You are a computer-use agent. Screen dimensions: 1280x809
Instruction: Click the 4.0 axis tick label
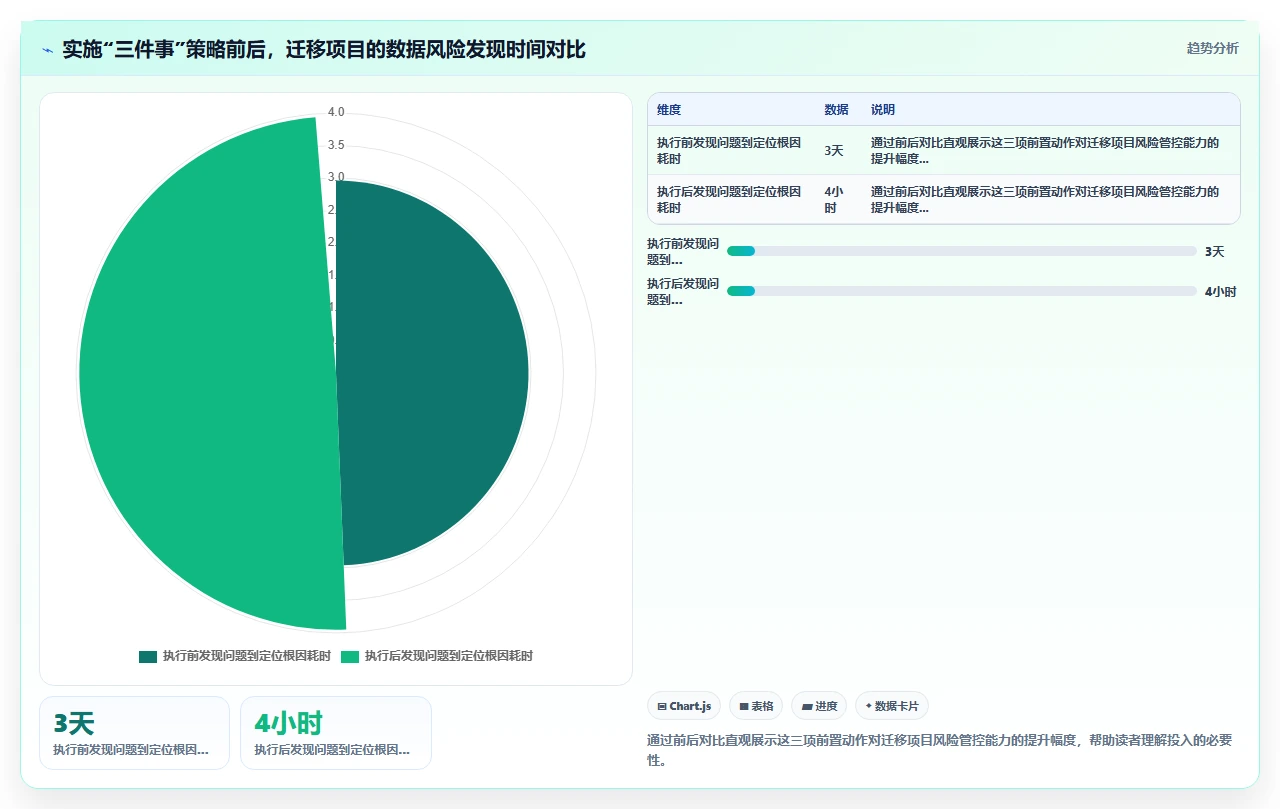coord(336,112)
